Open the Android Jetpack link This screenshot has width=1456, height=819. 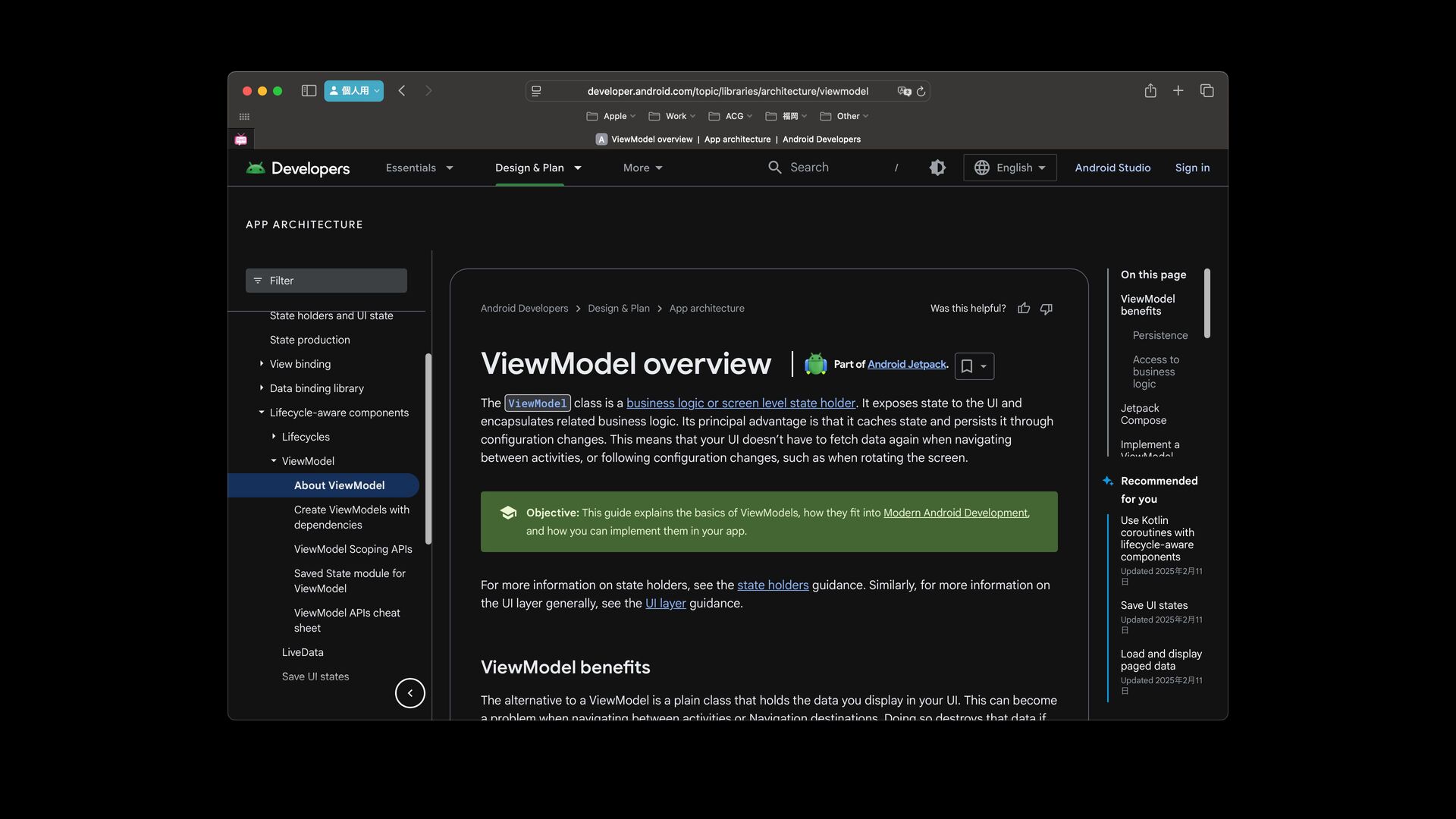(x=907, y=365)
